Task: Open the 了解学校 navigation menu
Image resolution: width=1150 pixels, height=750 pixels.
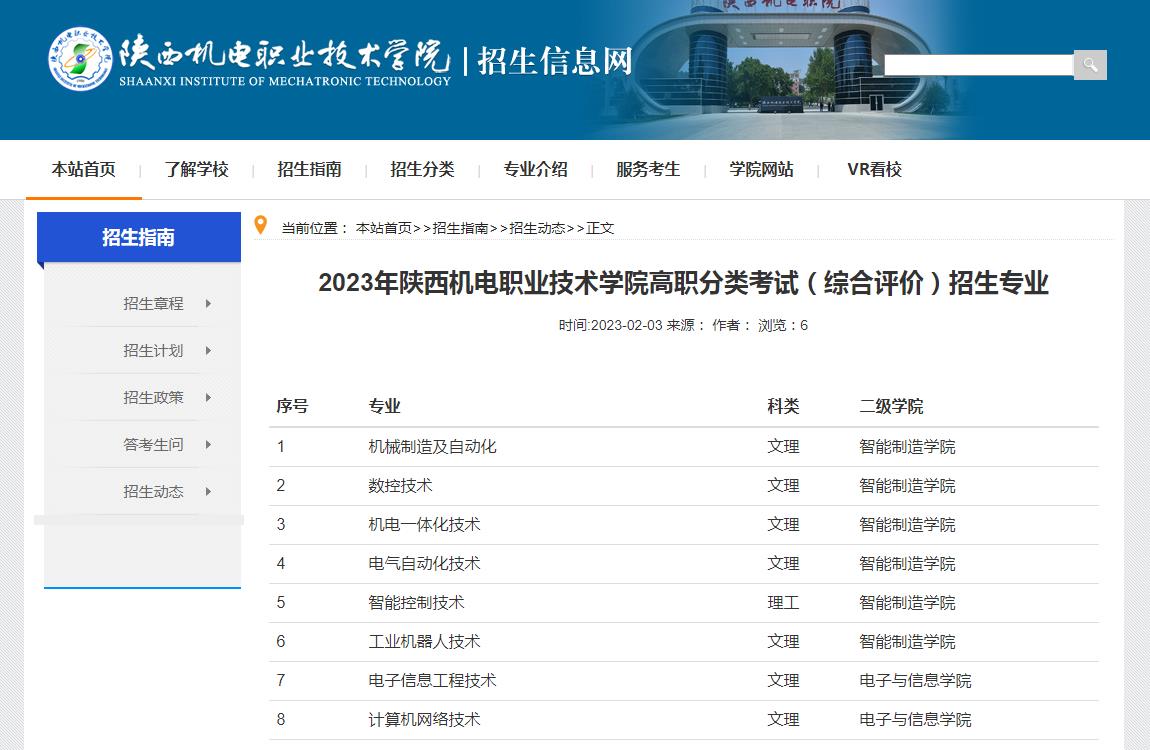Action: (197, 169)
